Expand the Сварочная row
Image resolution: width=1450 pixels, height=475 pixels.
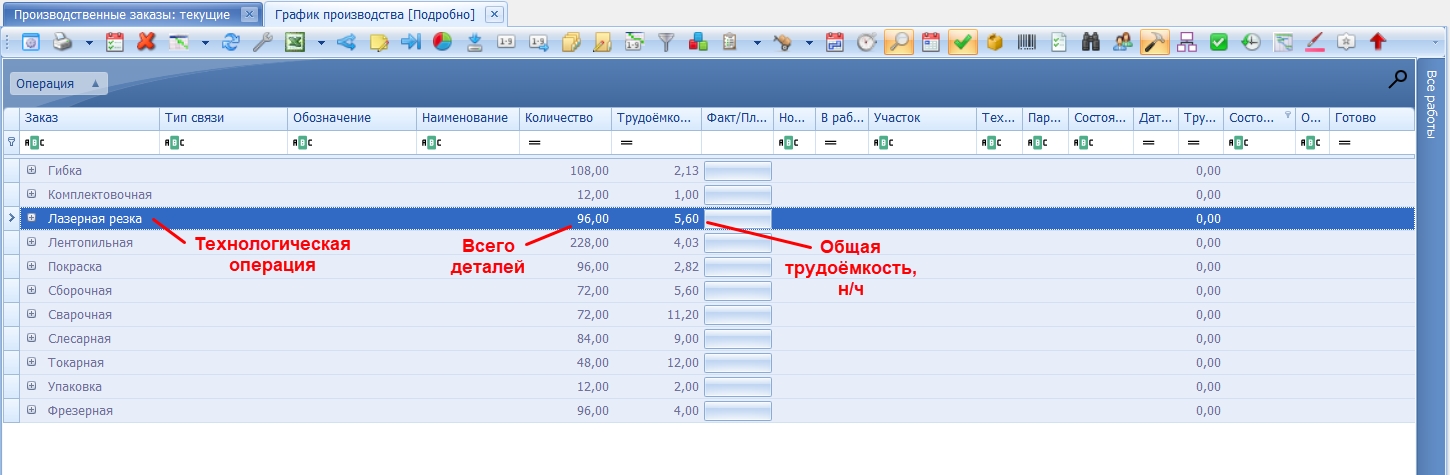pyautogui.click(x=31, y=314)
